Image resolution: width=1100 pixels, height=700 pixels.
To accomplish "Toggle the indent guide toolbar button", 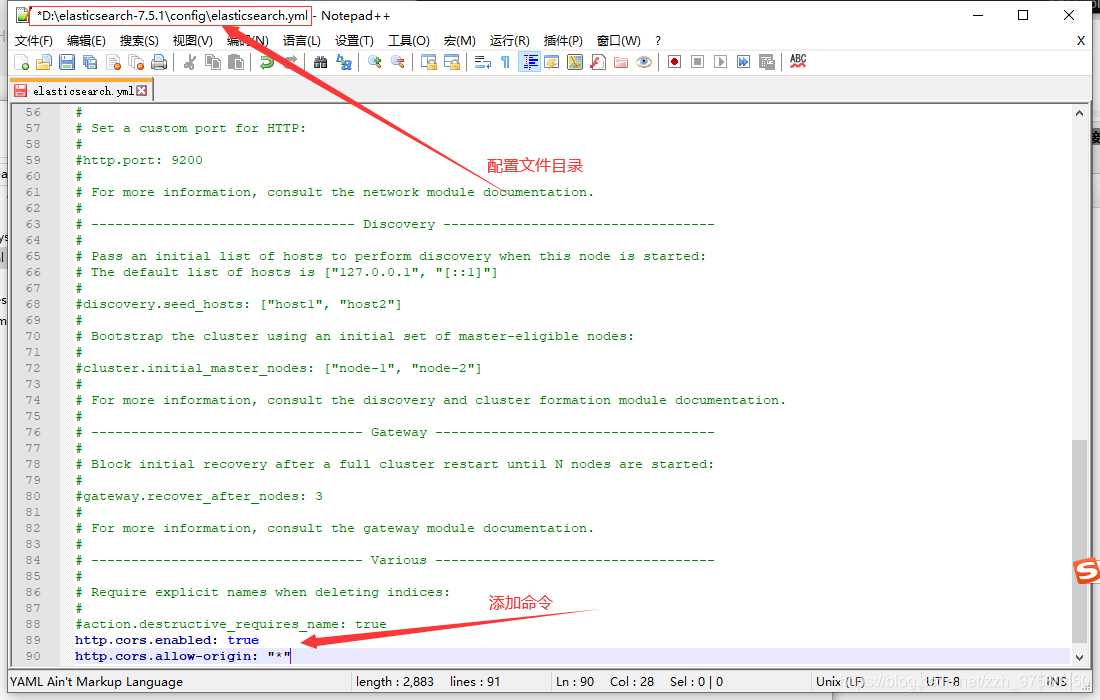I will (x=529, y=62).
